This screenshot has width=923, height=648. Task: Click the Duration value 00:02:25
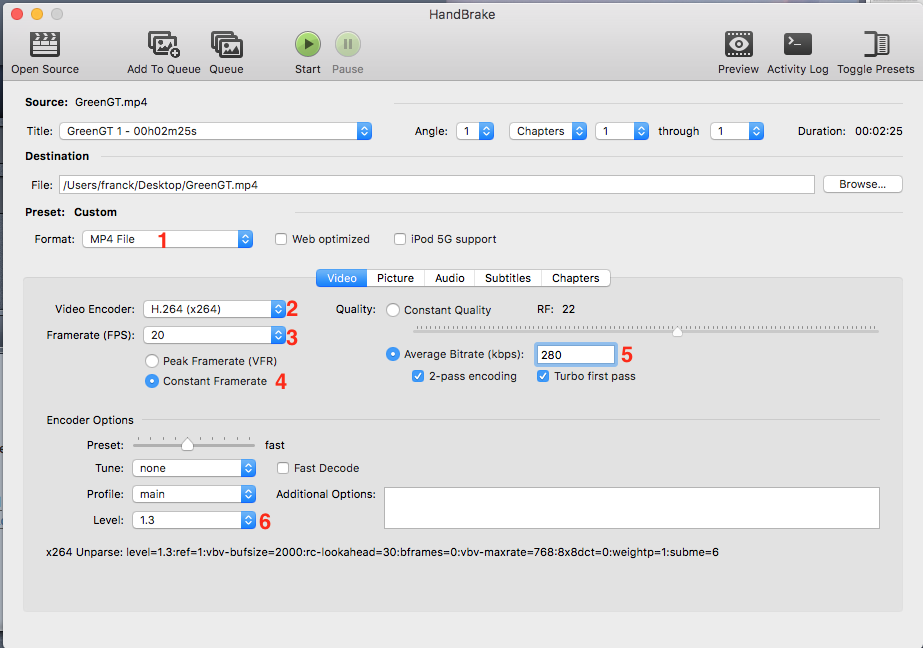point(879,131)
